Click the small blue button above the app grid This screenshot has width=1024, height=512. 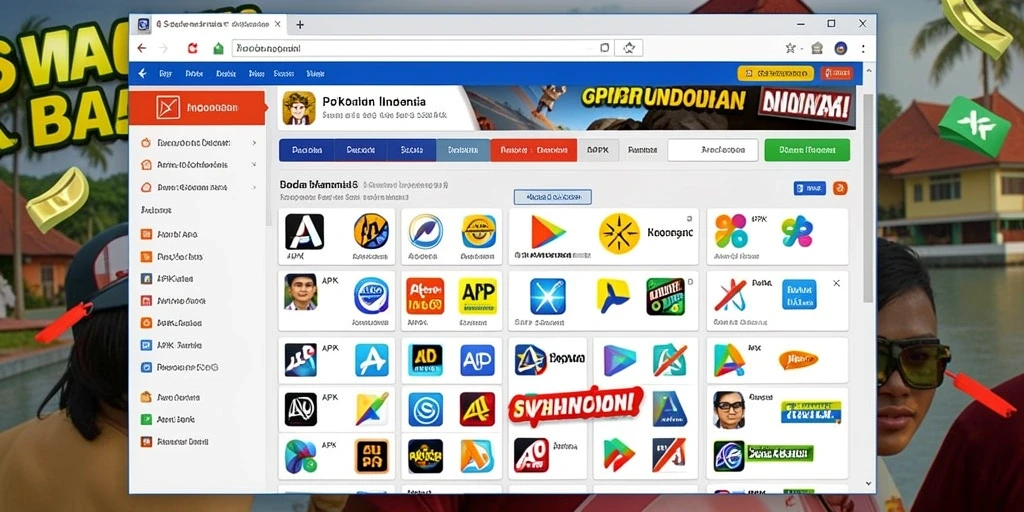[x=810, y=189]
